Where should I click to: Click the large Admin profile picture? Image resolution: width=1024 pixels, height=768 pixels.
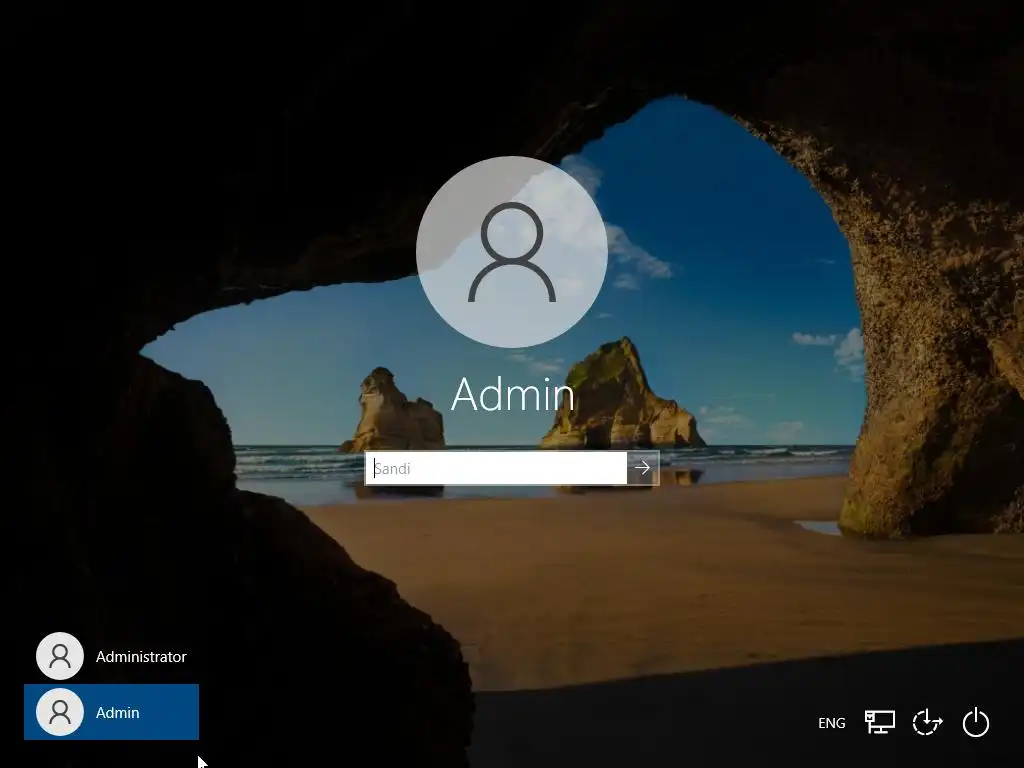click(x=512, y=252)
